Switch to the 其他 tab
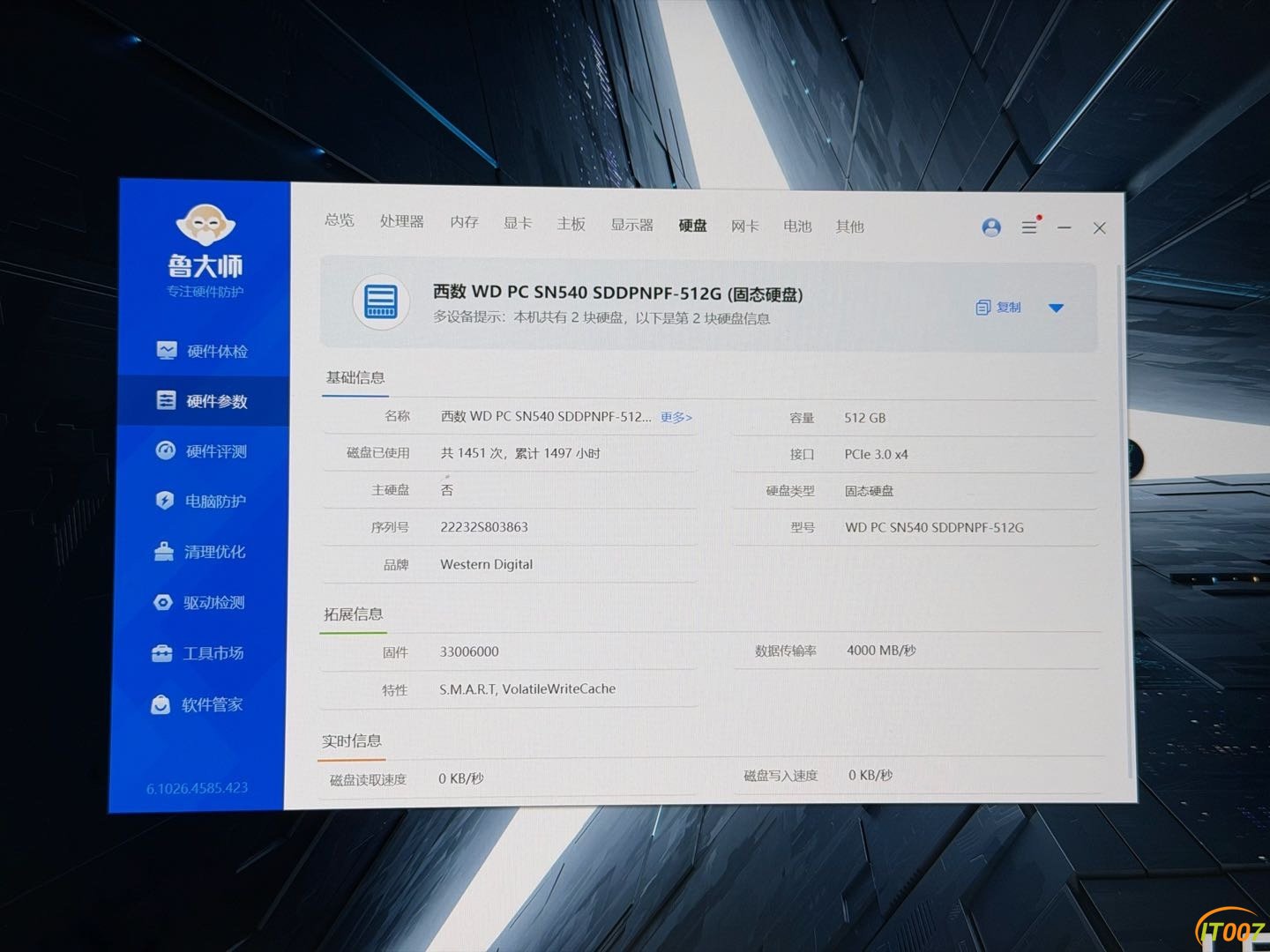The width and height of the screenshot is (1270, 952). 850,227
